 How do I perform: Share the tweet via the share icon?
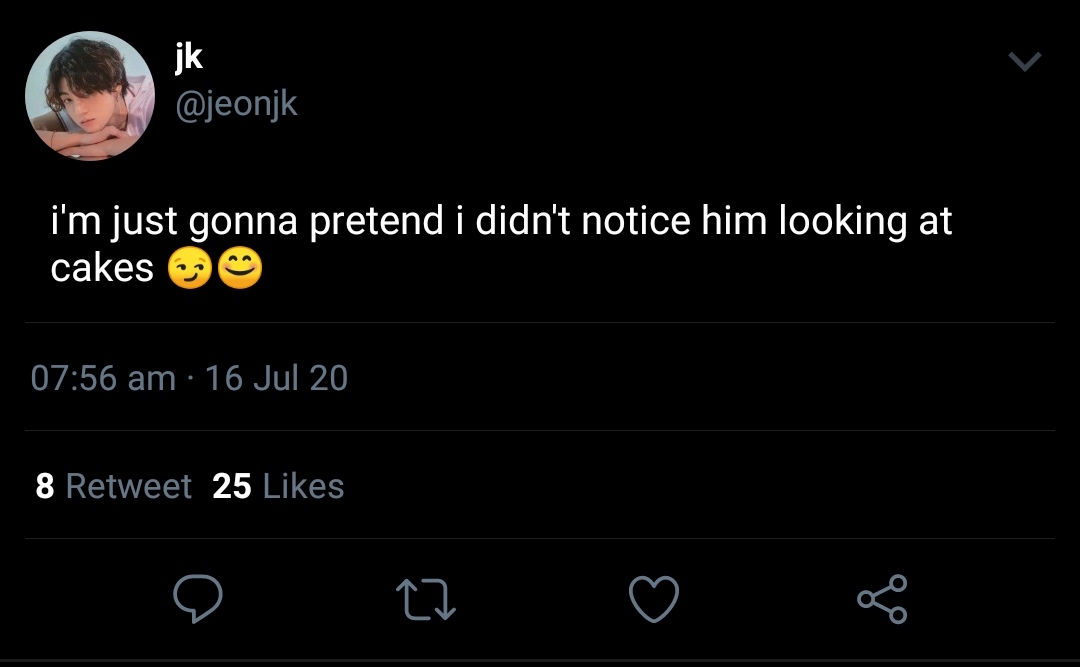coord(882,599)
